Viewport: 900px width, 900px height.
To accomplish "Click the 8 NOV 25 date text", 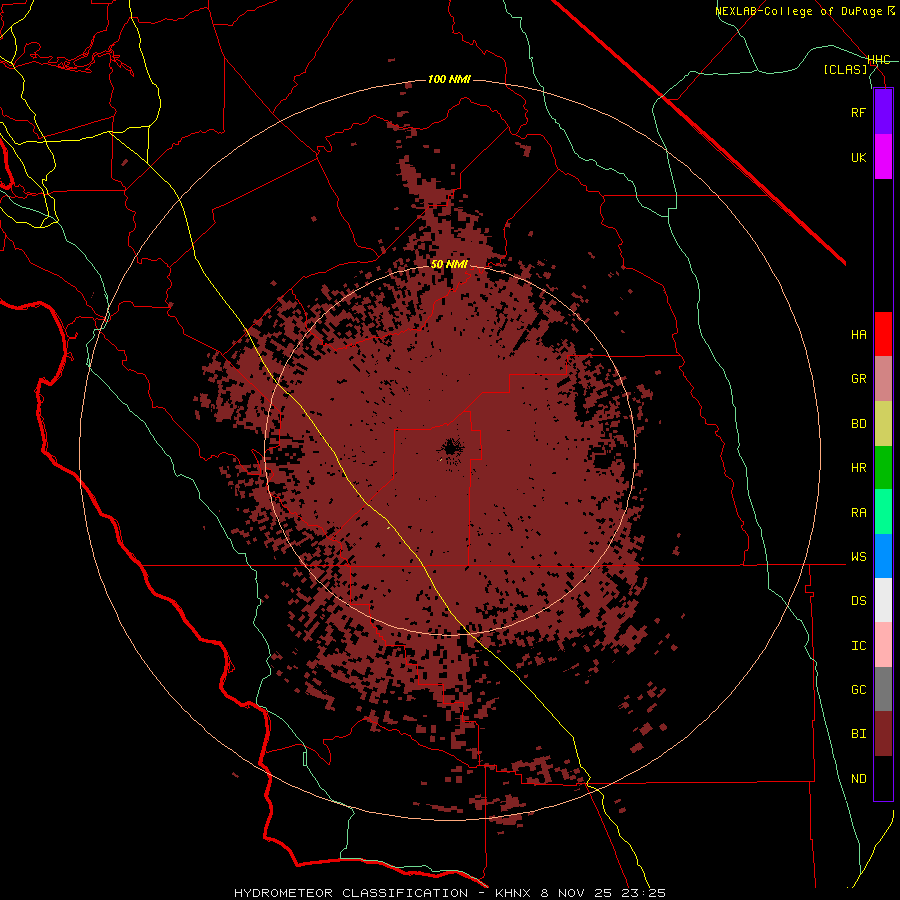I will point(578,893).
